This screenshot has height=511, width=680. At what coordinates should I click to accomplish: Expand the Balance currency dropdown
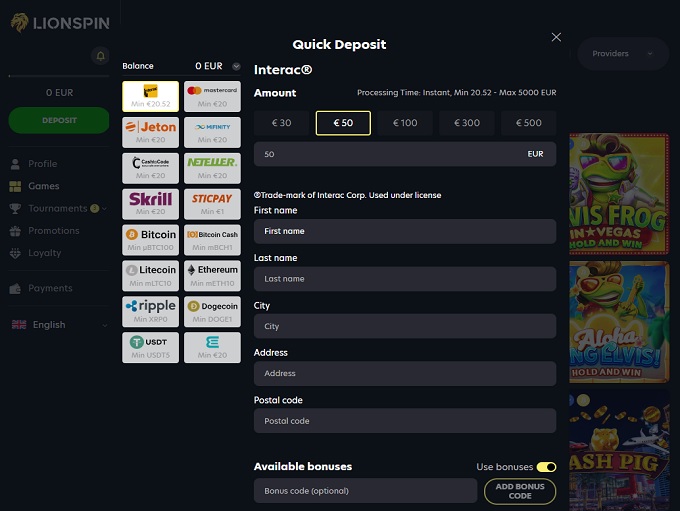(x=236, y=67)
